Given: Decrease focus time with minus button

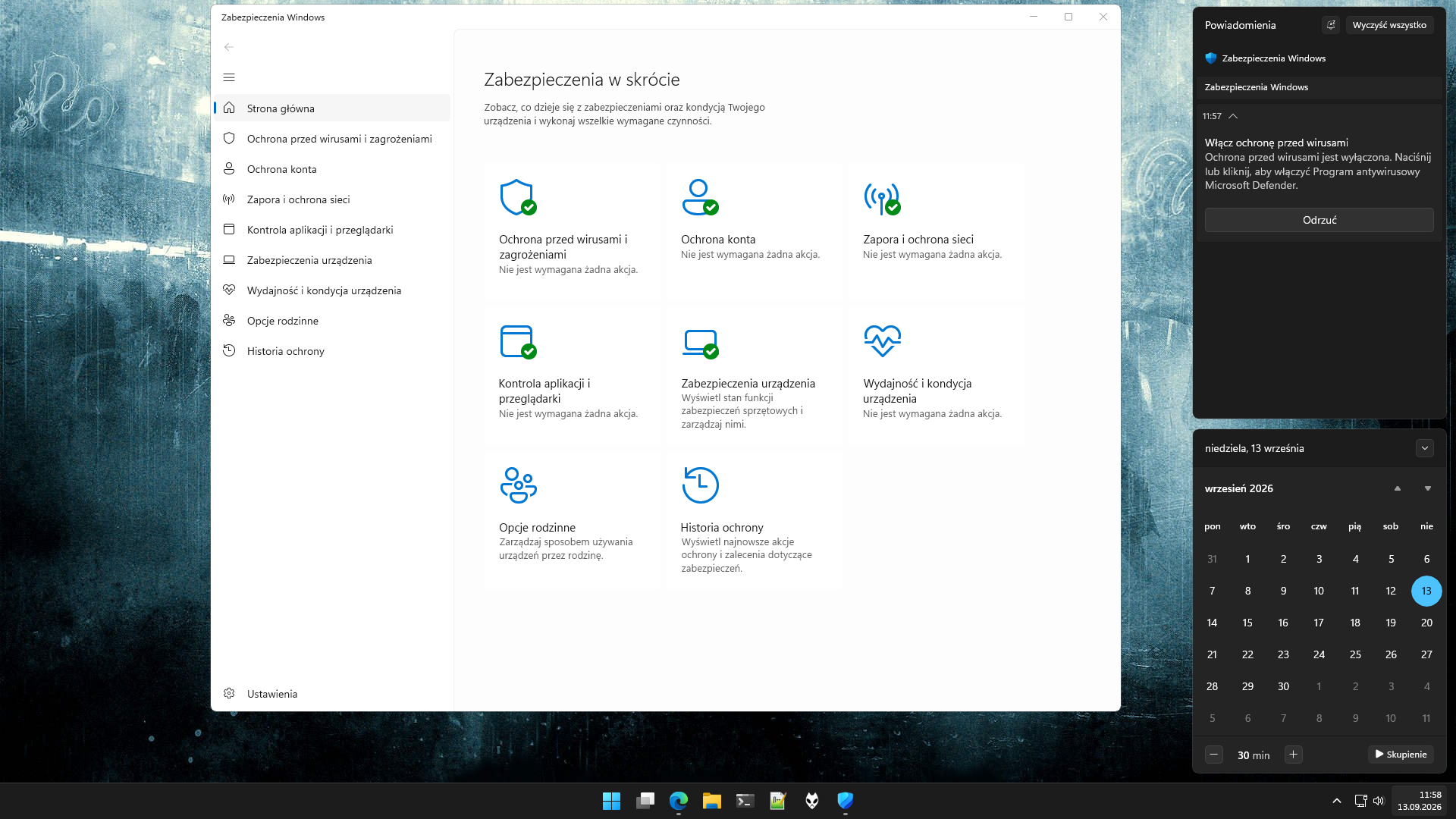Looking at the screenshot, I should pyautogui.click(x=1214, y=755).
